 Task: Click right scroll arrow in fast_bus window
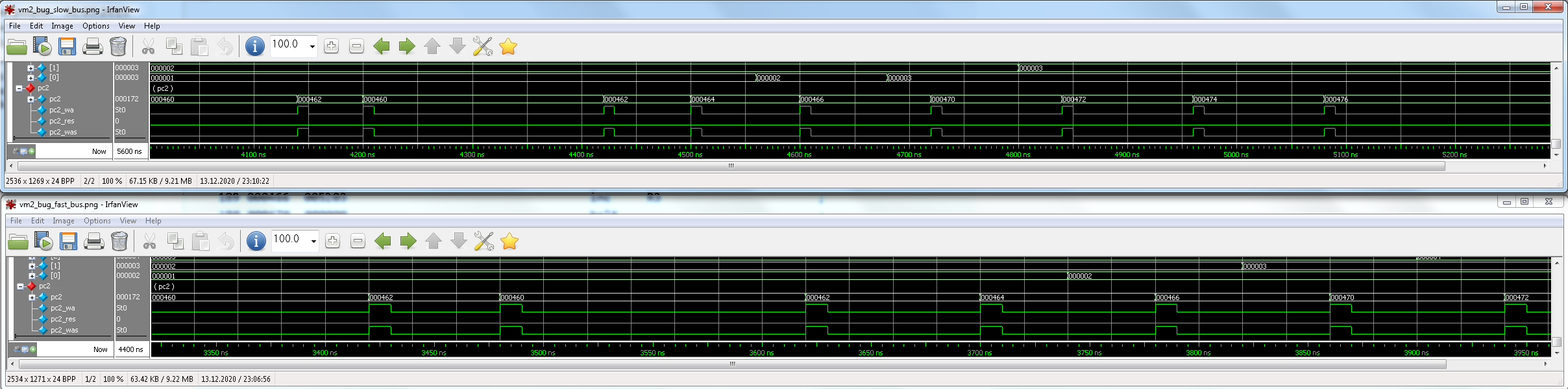coord(1545,364)
